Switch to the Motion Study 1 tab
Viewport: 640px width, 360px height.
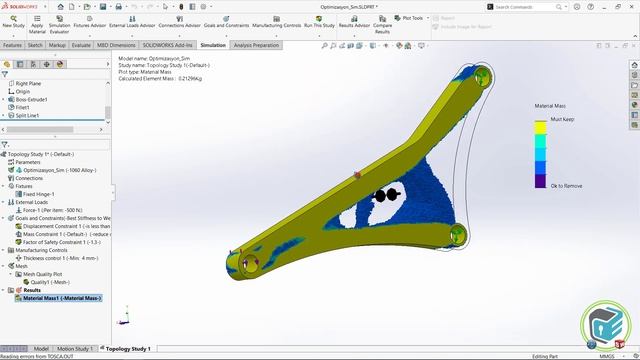pyautogui.click(x=75, y=349)
